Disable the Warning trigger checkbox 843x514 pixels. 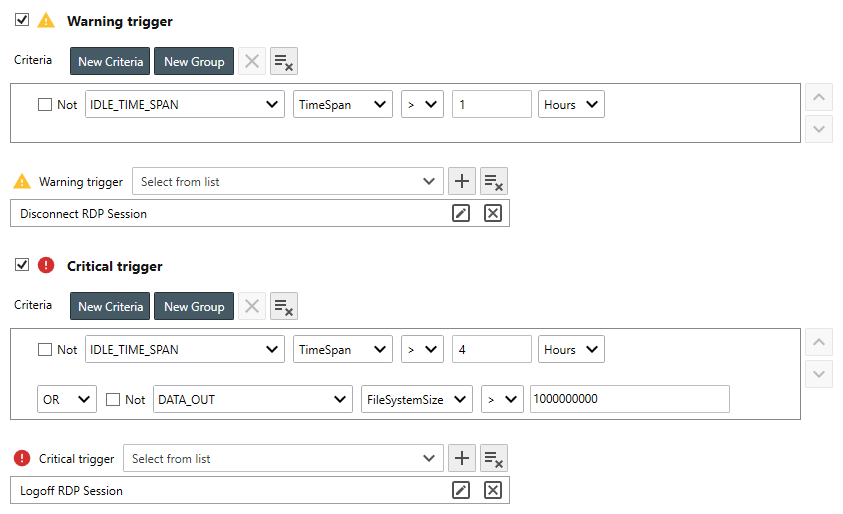(22, 20)
